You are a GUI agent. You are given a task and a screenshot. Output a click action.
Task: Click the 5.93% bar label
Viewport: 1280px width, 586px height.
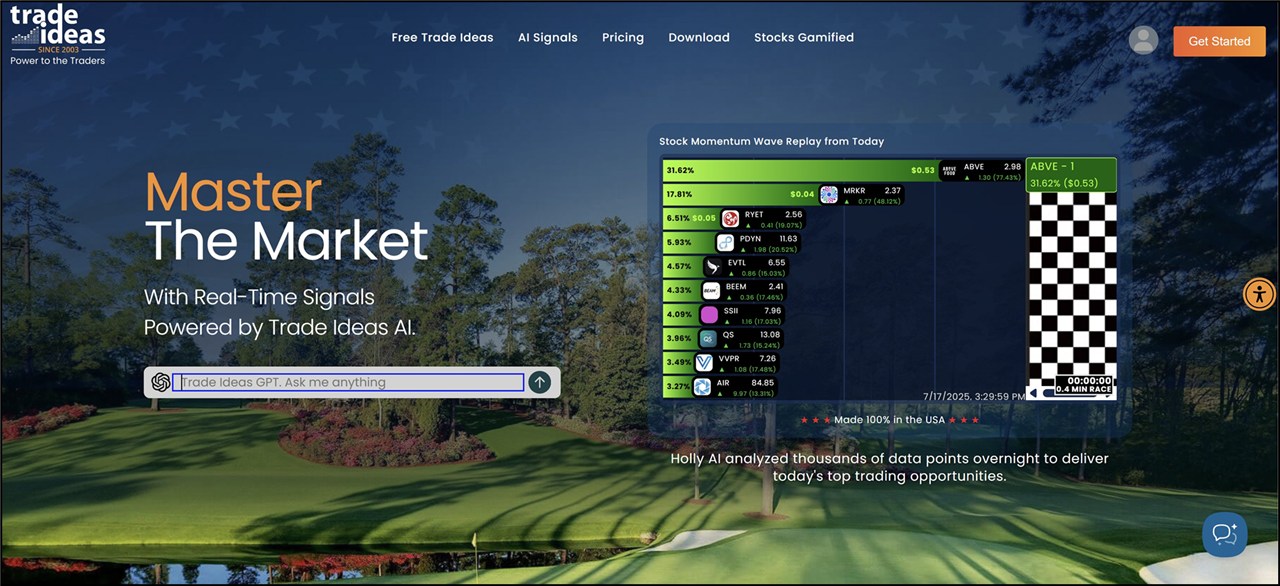pos(678,242)
